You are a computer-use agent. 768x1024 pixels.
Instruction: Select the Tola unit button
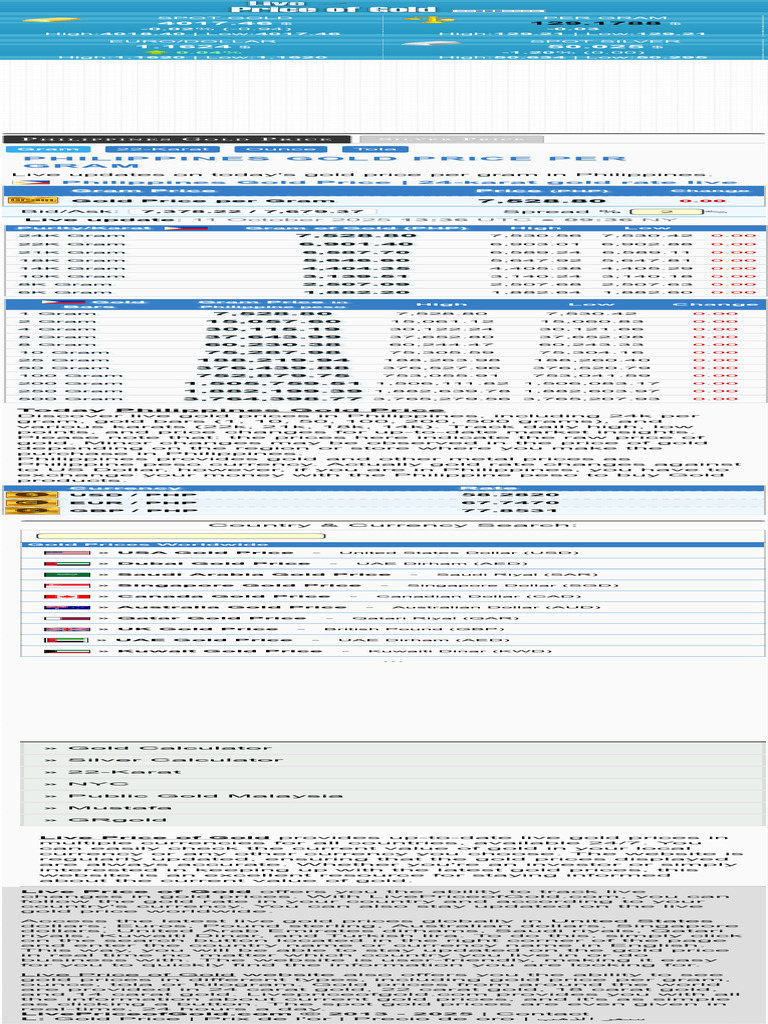tap(375, 149)
